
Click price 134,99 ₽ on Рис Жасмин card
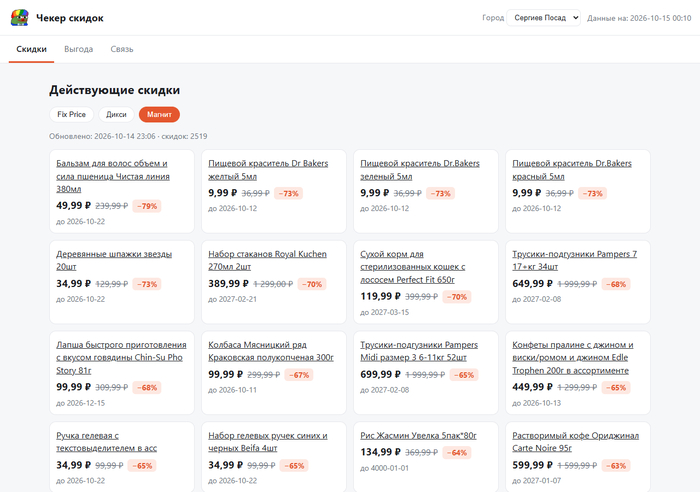click(380, 452)
